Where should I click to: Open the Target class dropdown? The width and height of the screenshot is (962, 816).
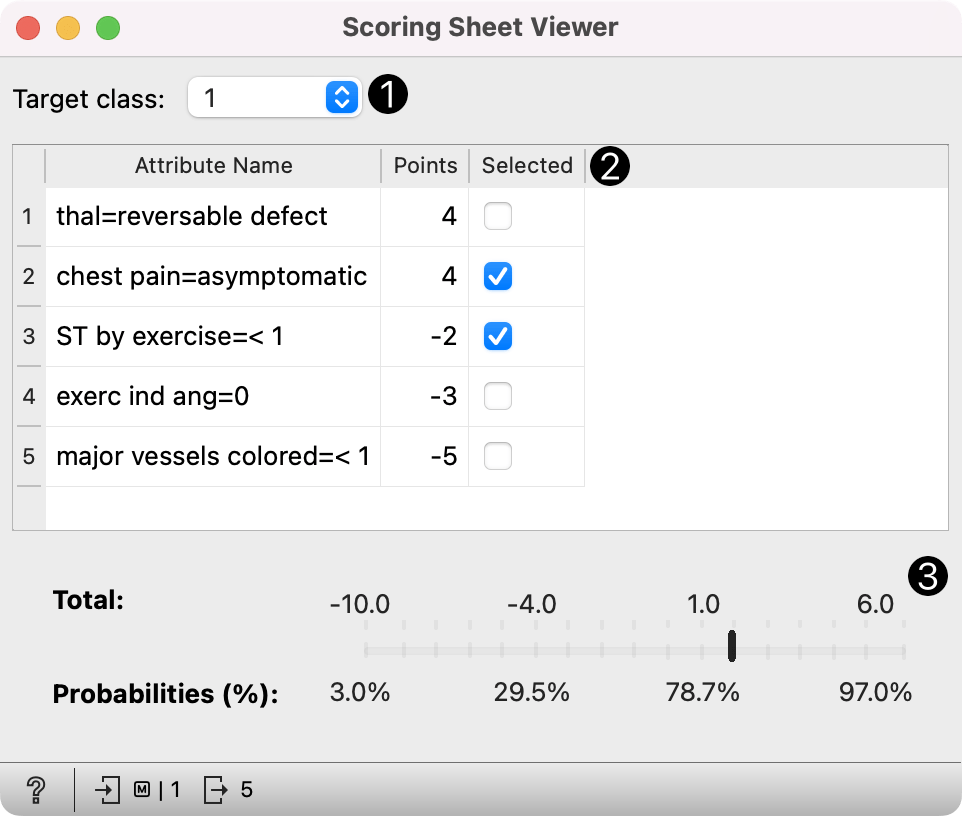click(274, 98)
